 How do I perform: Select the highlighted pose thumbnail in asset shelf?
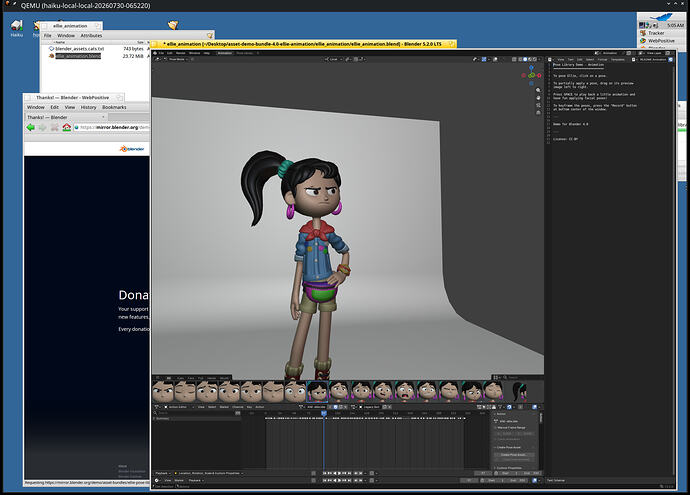click(317, 391)
